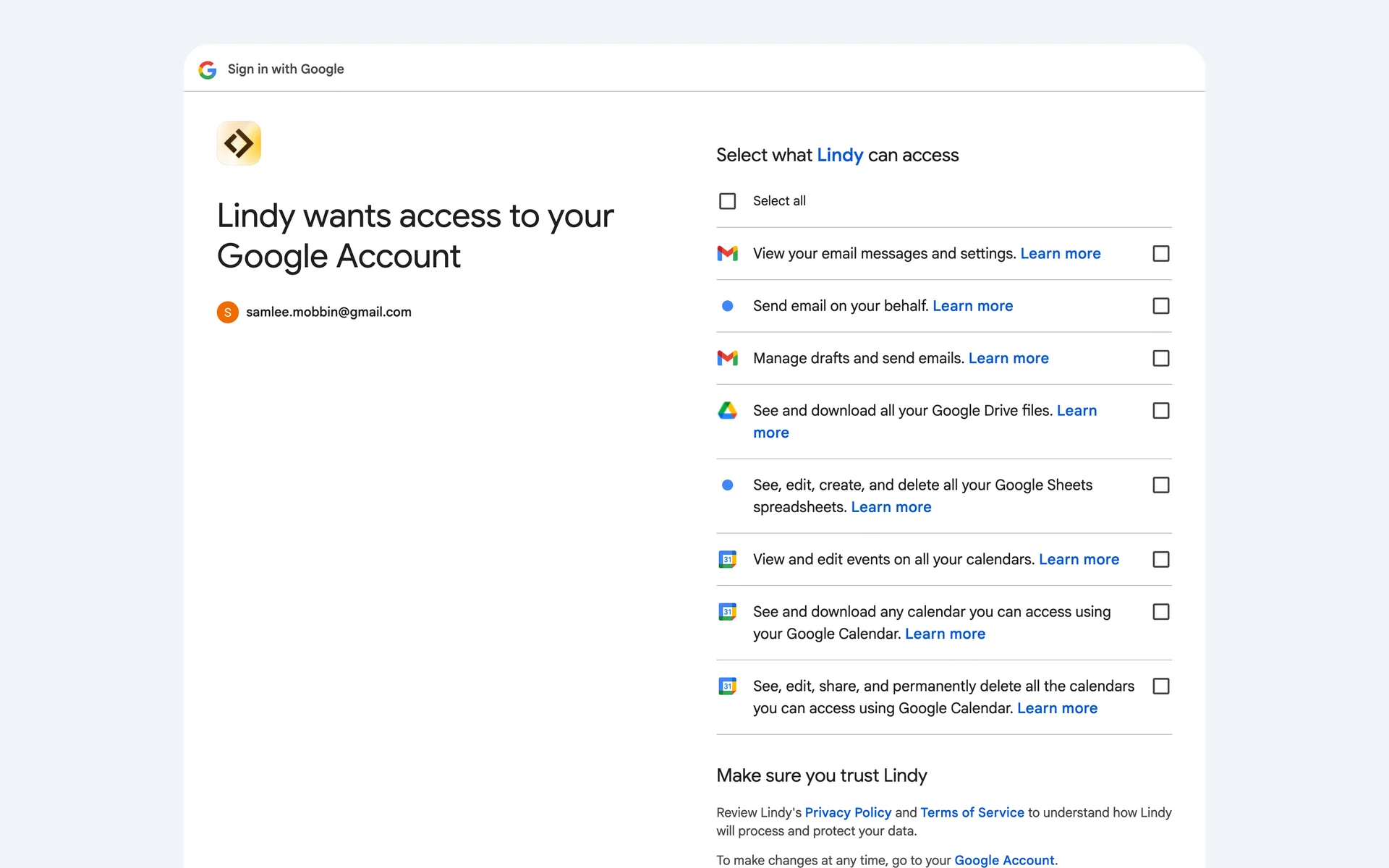Tick the manage drafts and send emails checkbox

click(x=1160, y=358)
